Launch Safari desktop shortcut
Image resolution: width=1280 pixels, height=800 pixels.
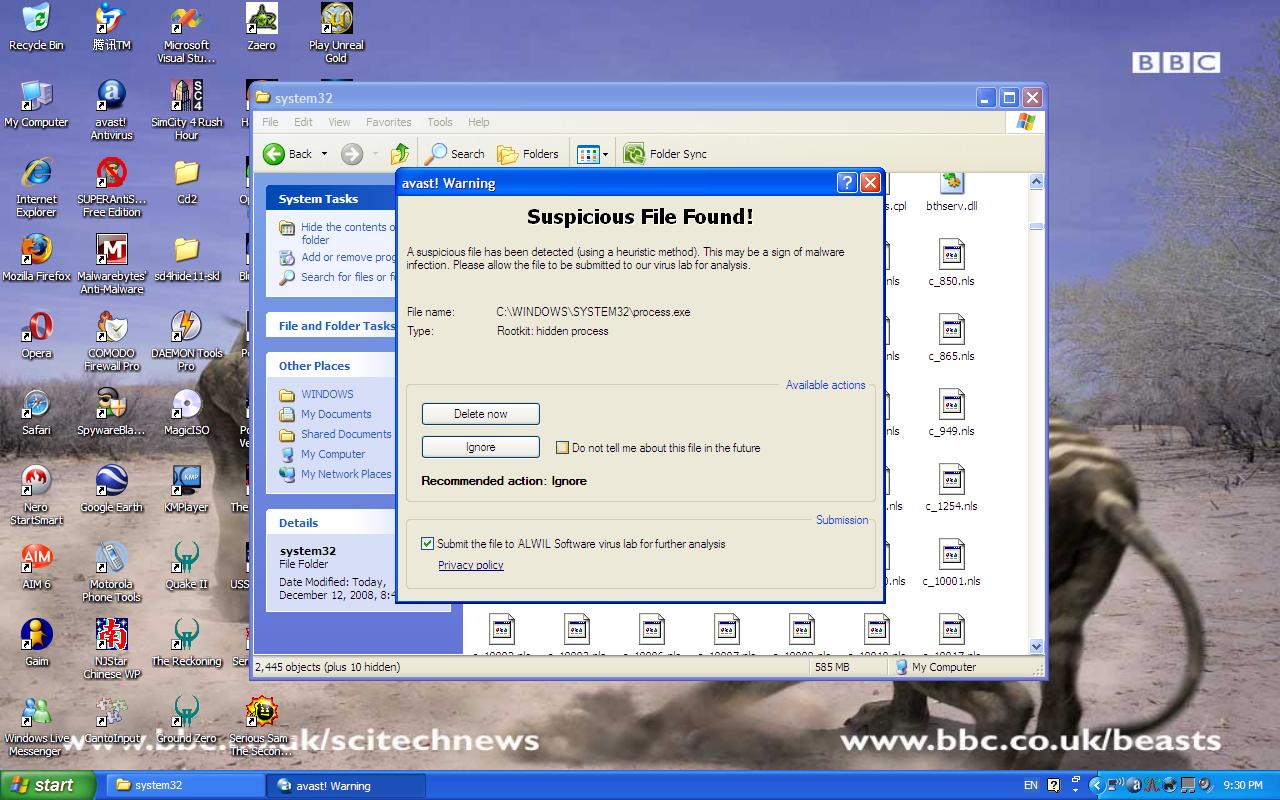tap(36, 412)
